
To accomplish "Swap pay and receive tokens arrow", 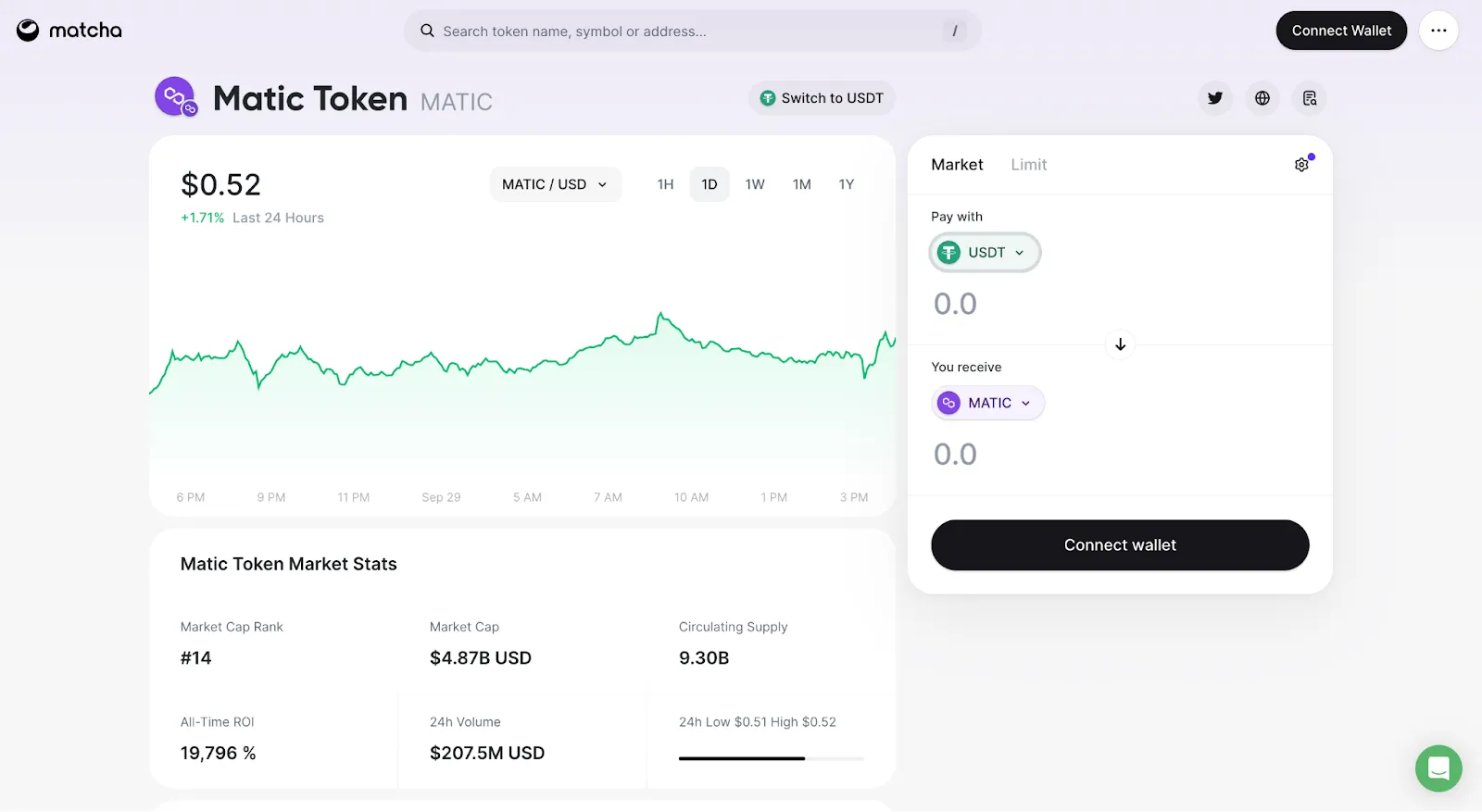I will (1121, 344).
